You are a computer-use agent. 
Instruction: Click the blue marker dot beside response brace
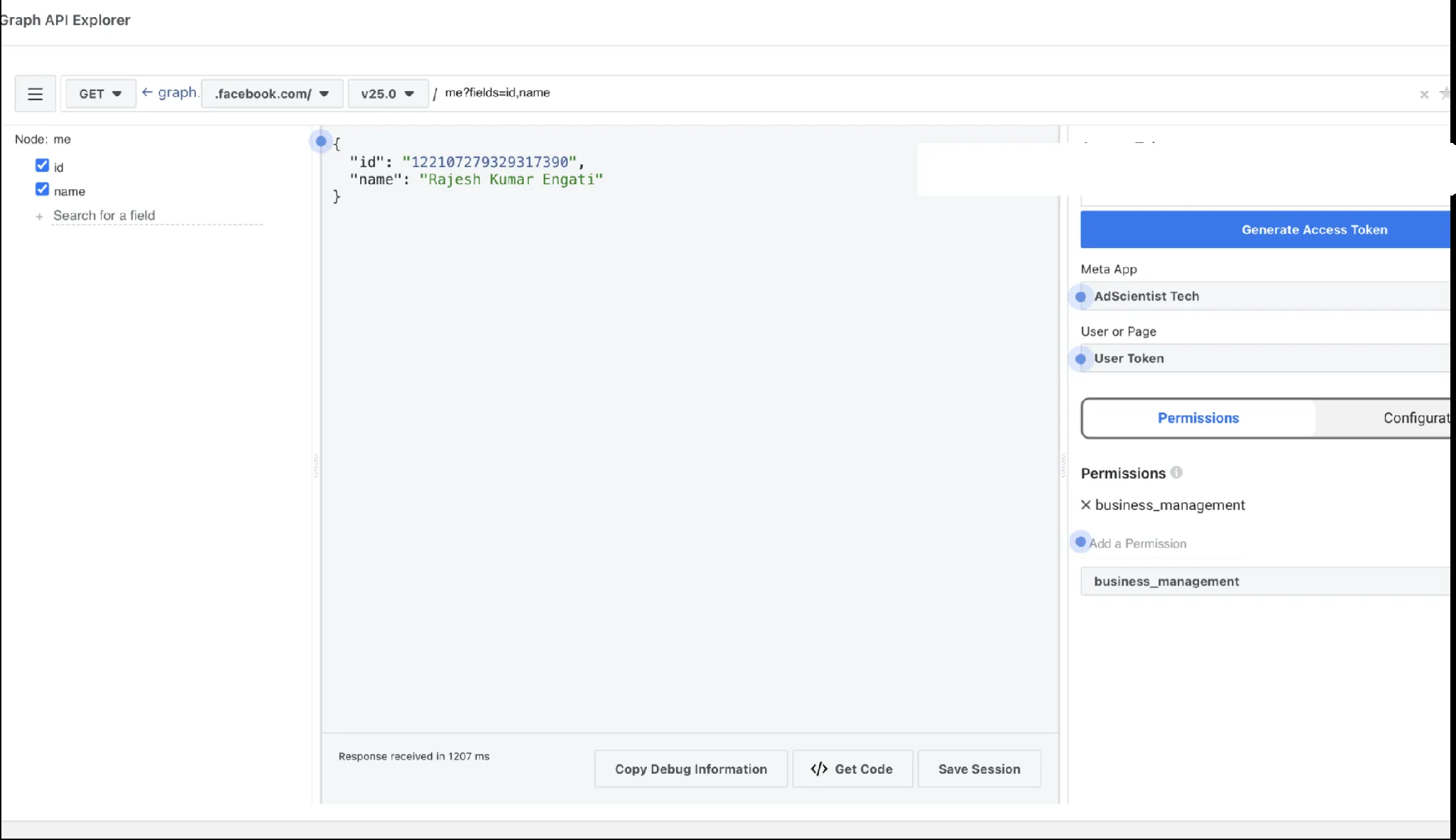[x=321, y=142]
